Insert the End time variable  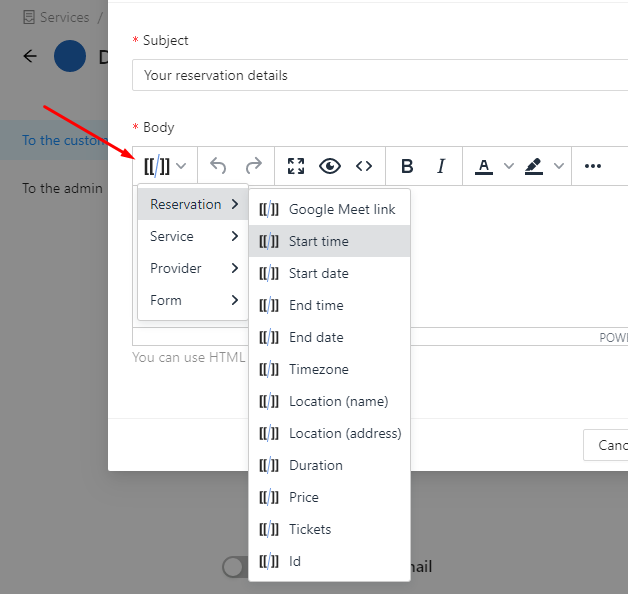click(329, 305)
